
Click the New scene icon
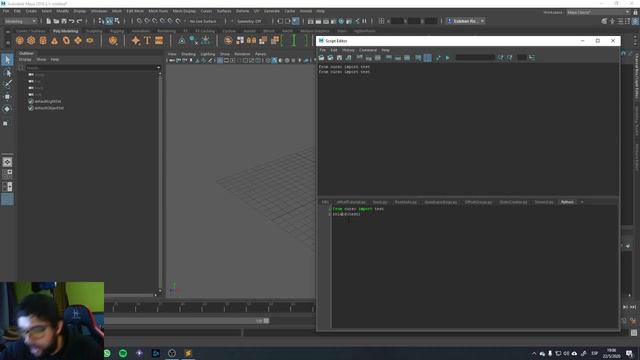tap(48, 21)
